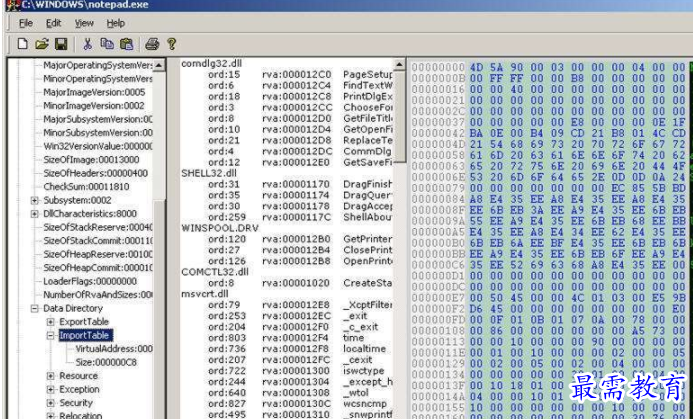This screenshot has height=419, width=693.
Task: Open the File menu
Action: (26, 23)
